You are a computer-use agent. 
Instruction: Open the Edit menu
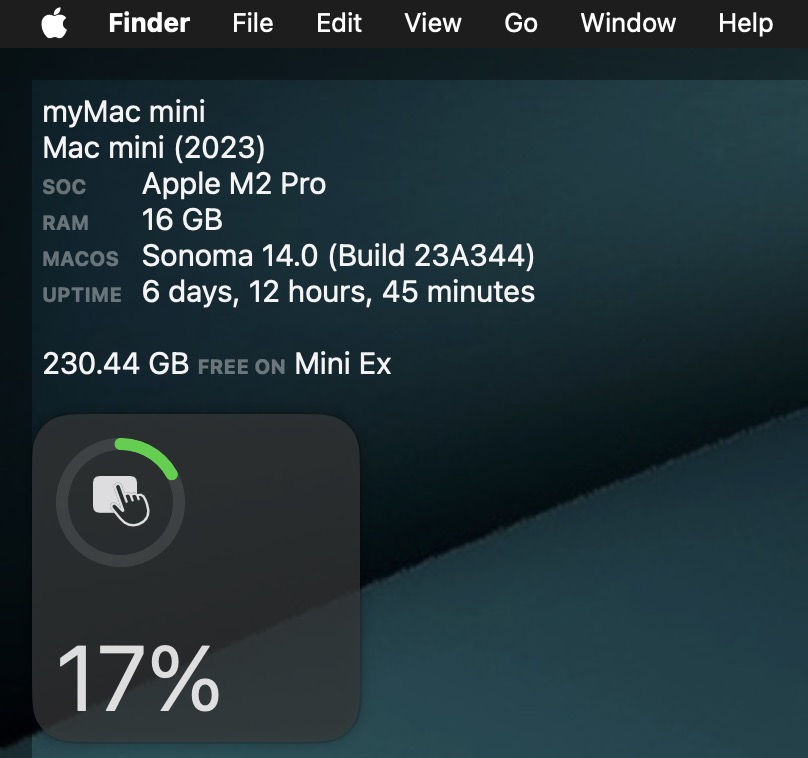click(339, 23)
